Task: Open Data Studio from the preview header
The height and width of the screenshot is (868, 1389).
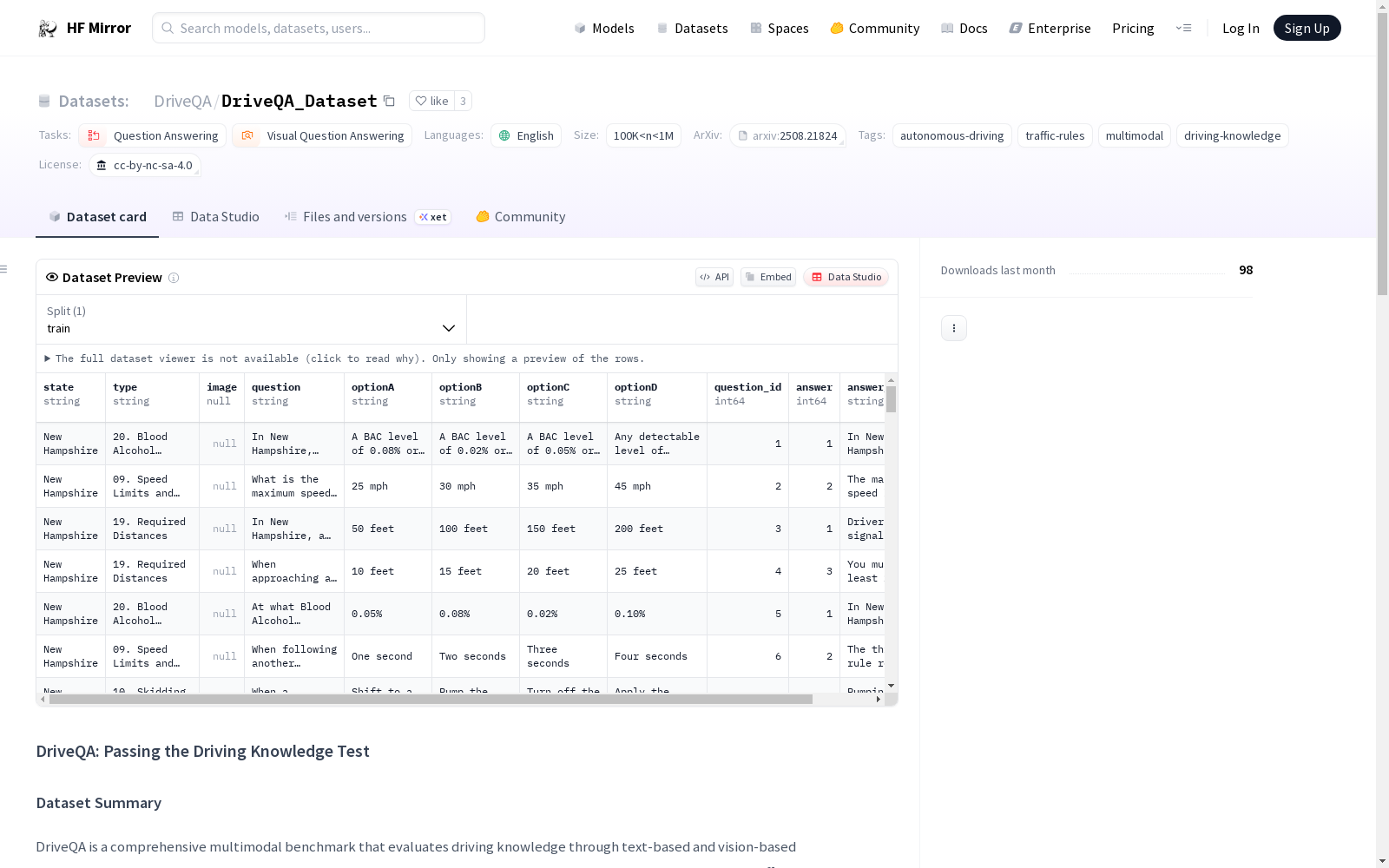Action: pos(846,277)
